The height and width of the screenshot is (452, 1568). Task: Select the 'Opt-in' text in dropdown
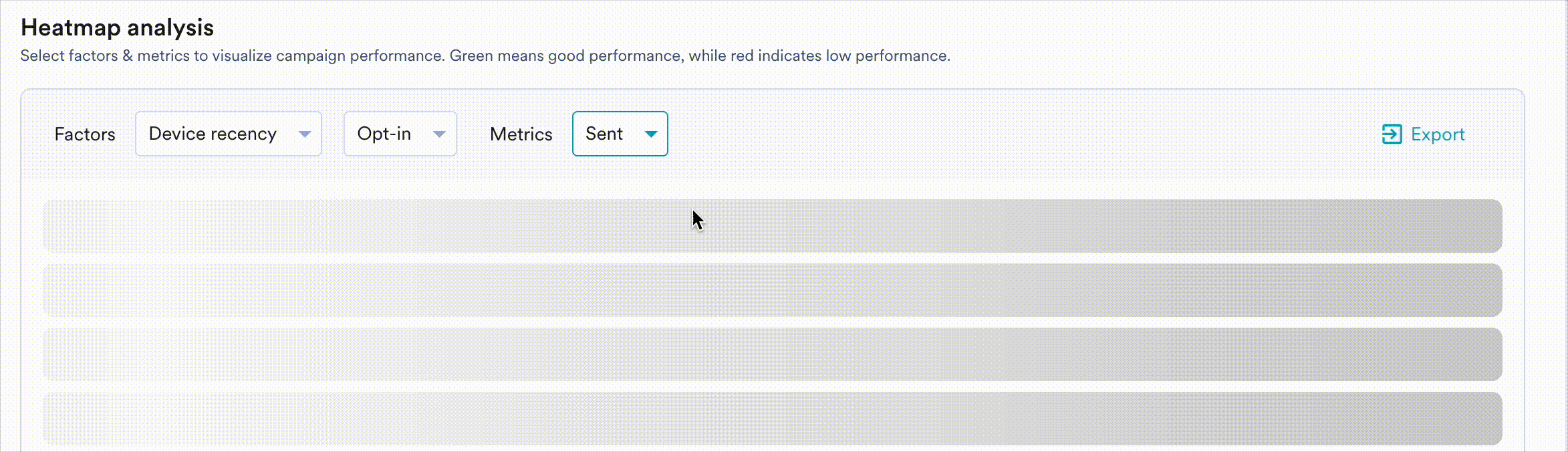point(384,134)
